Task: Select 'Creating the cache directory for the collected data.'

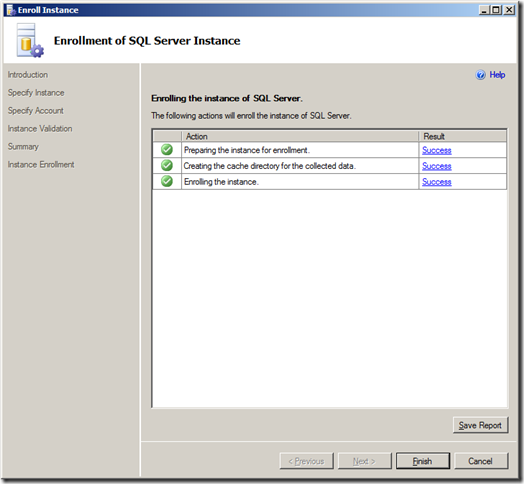Action: pyautogui.click(x=270, y=166)
